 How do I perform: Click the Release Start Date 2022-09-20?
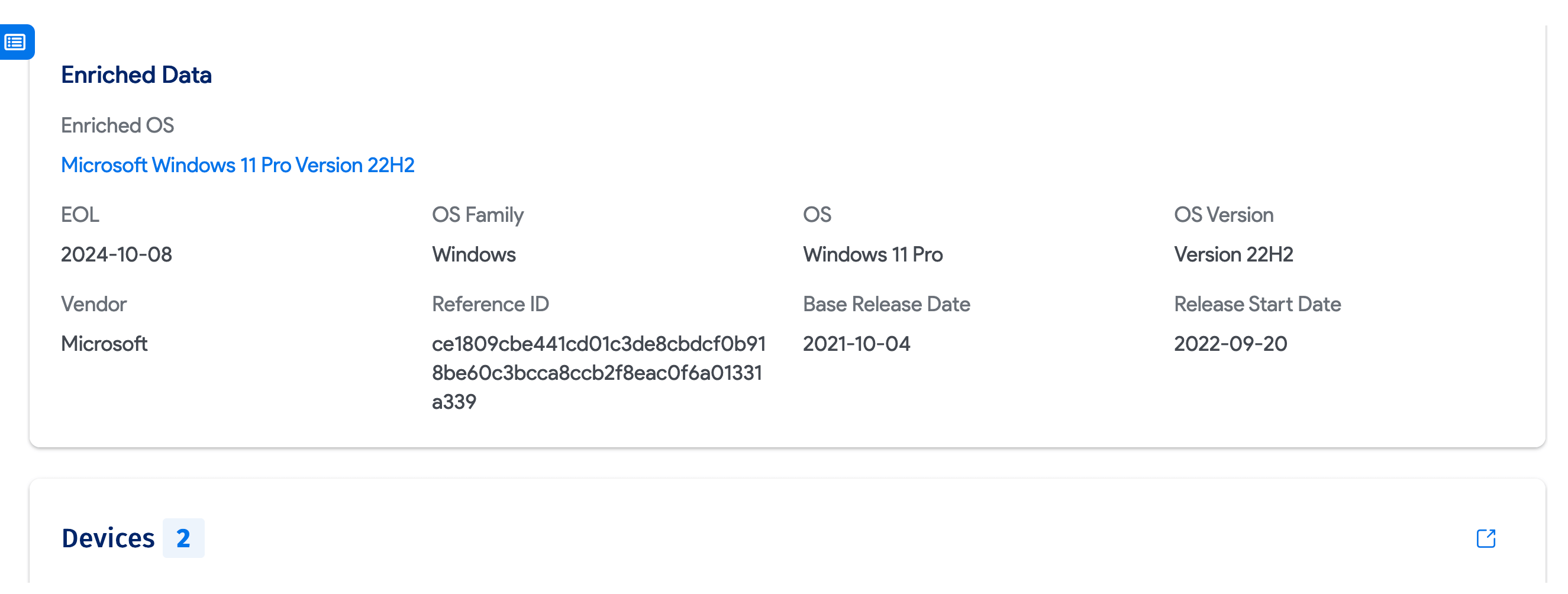click(1231, 343)
